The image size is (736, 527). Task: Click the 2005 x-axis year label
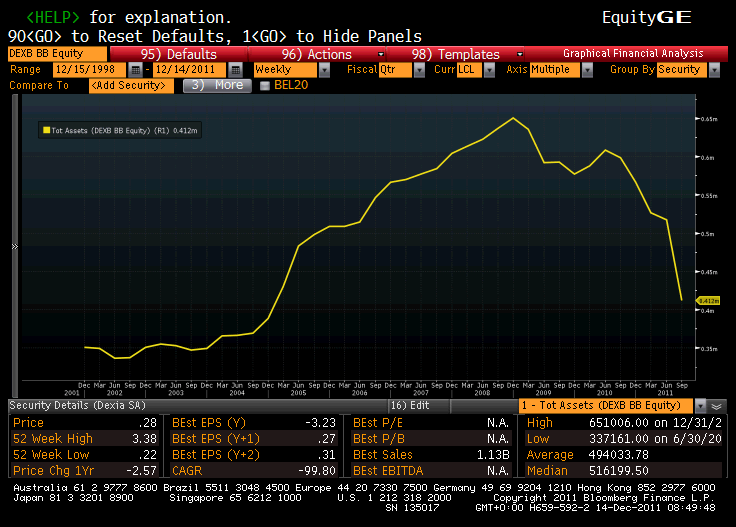pyautogui.click(x=298, y=393)
